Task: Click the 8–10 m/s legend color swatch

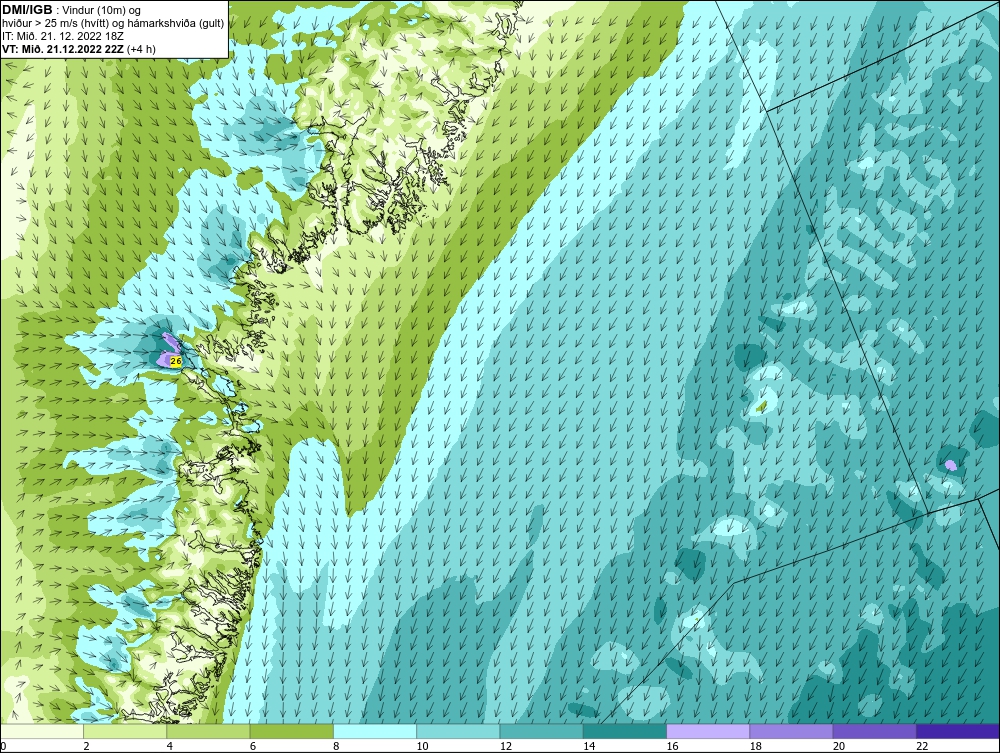Action: click(375, 731)
